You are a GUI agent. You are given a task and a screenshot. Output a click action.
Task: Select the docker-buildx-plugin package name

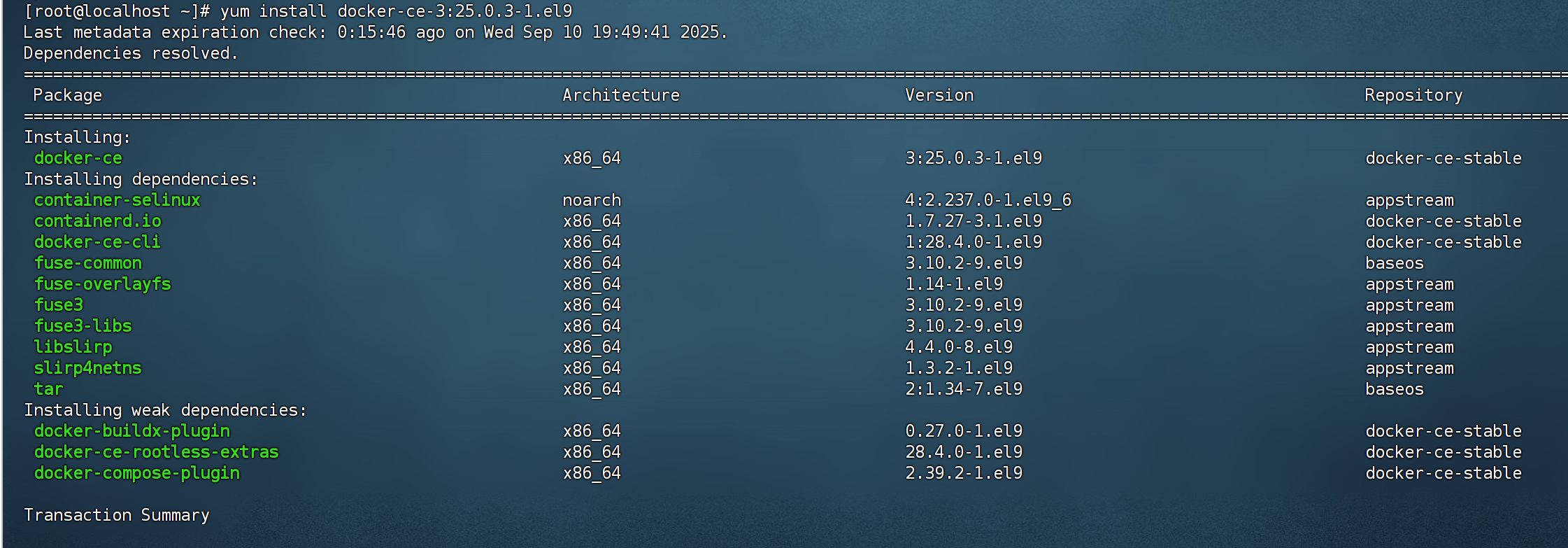click(x=132, y=431)
